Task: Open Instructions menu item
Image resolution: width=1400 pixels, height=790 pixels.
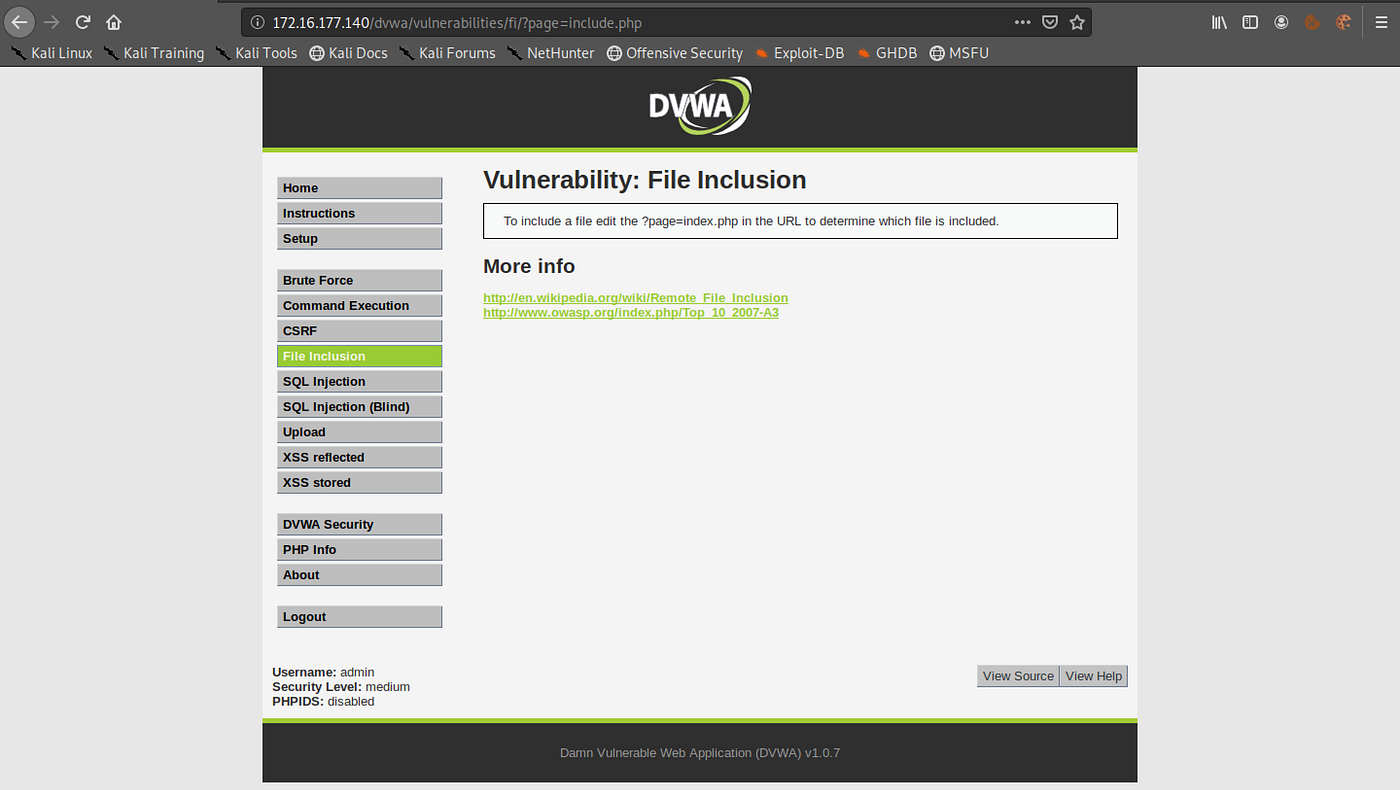Action: click(359, 213)
